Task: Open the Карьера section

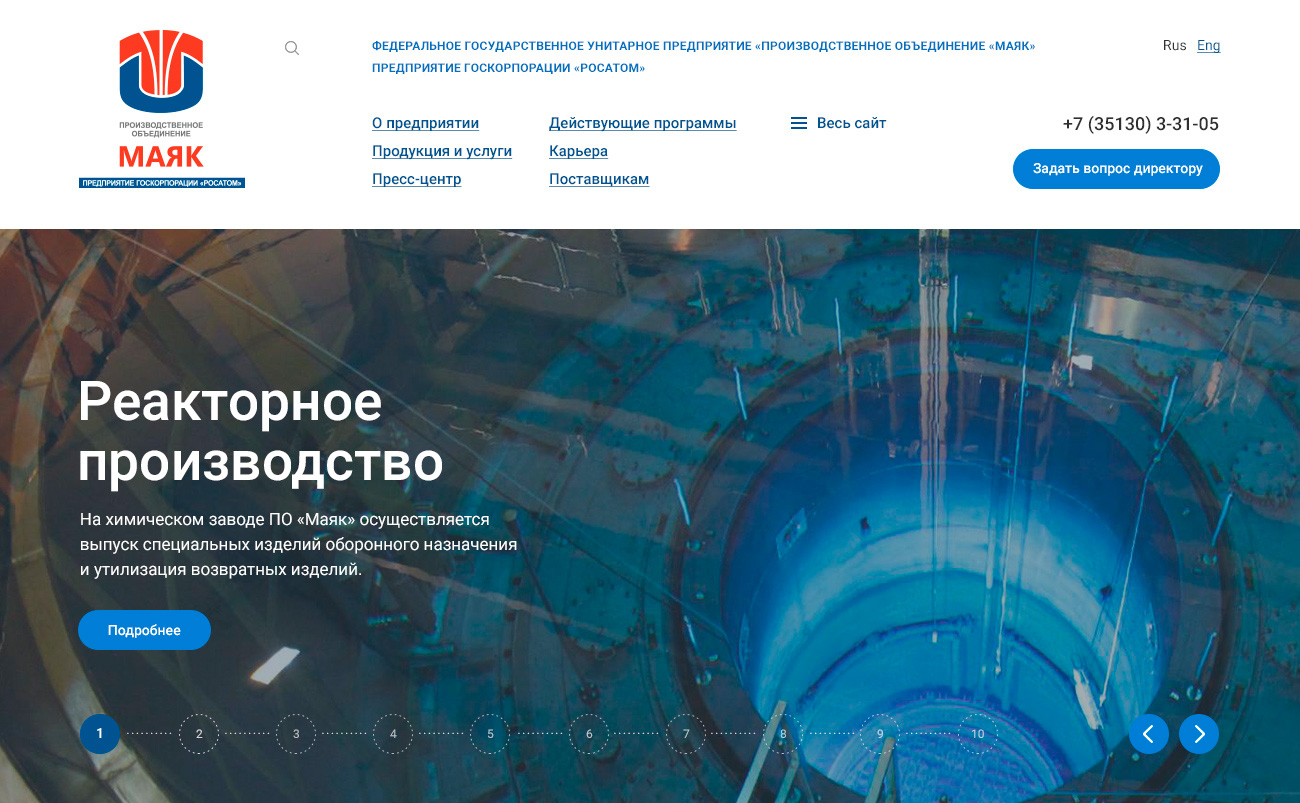Action: point(578,151)
